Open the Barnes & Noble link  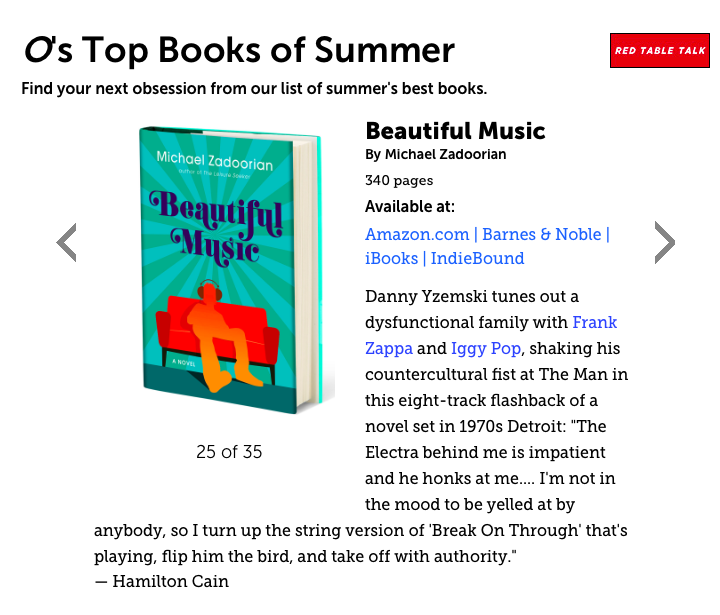coord(541,234)
